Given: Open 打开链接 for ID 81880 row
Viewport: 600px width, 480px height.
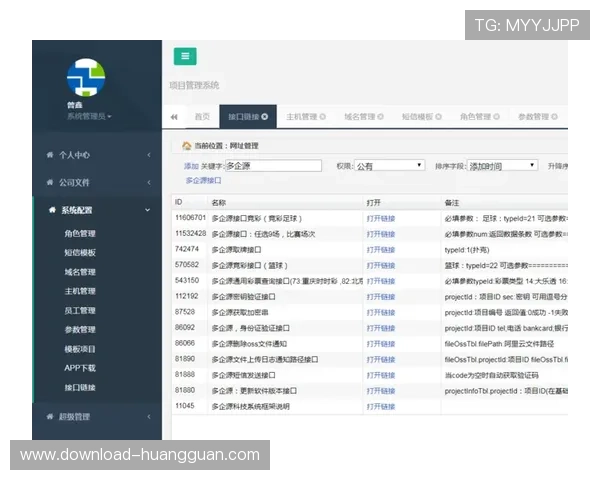Looking at the screenshot, I should (x=381, y=391).
